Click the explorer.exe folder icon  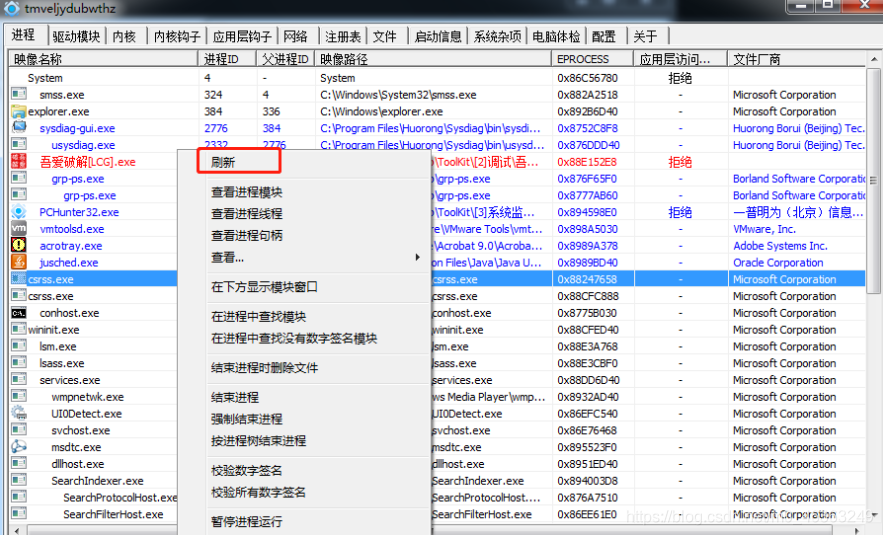point(19,110)
